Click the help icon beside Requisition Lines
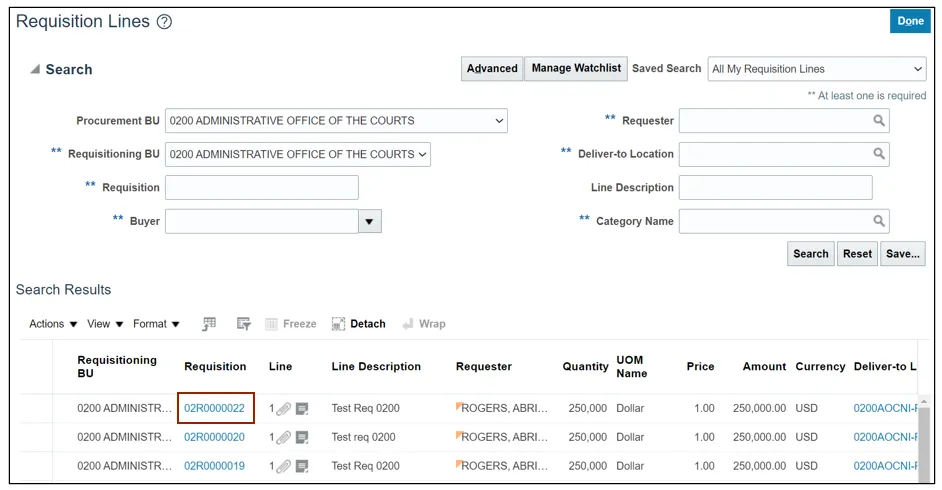The height and width of the screenshot is (490, 942). coord(165,22)
